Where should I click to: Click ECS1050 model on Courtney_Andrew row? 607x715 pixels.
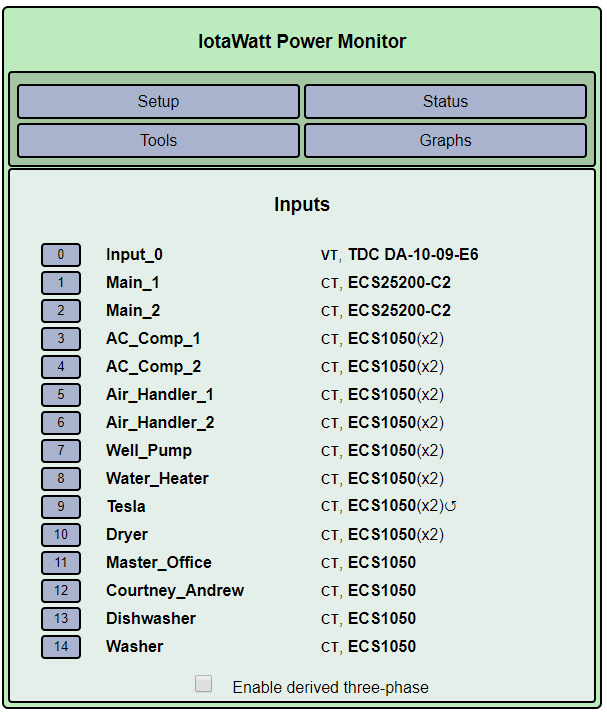[x=382, y=591]
